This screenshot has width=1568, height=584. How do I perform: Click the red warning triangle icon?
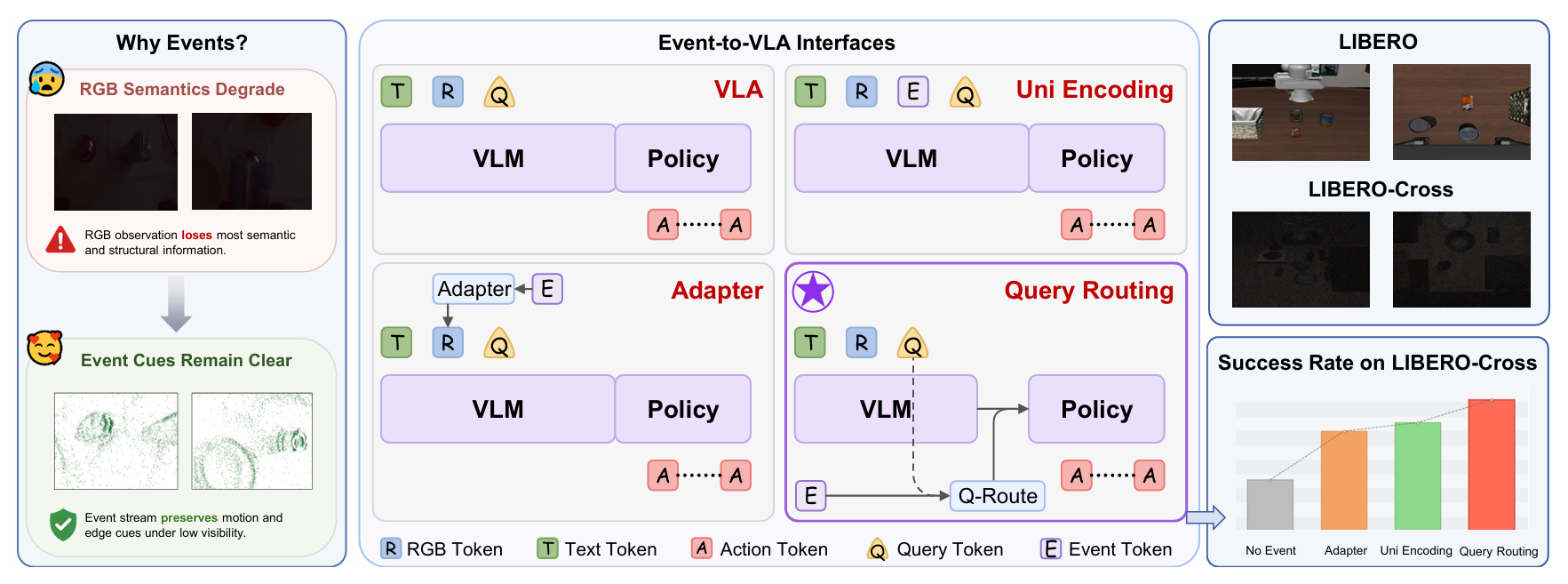[60, 240]
